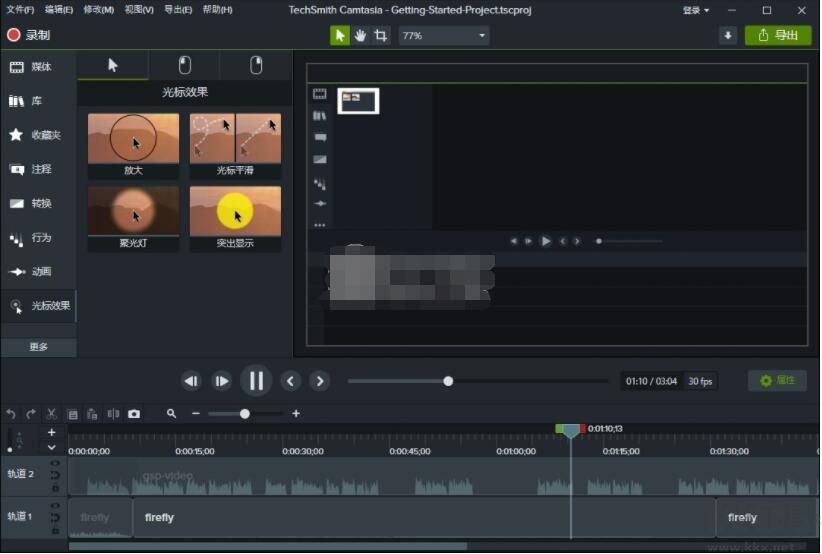The height and width of the screenshot is (554, 822).
Task: Toggle the lock on 轨道 2
Action: coord(55,487)
